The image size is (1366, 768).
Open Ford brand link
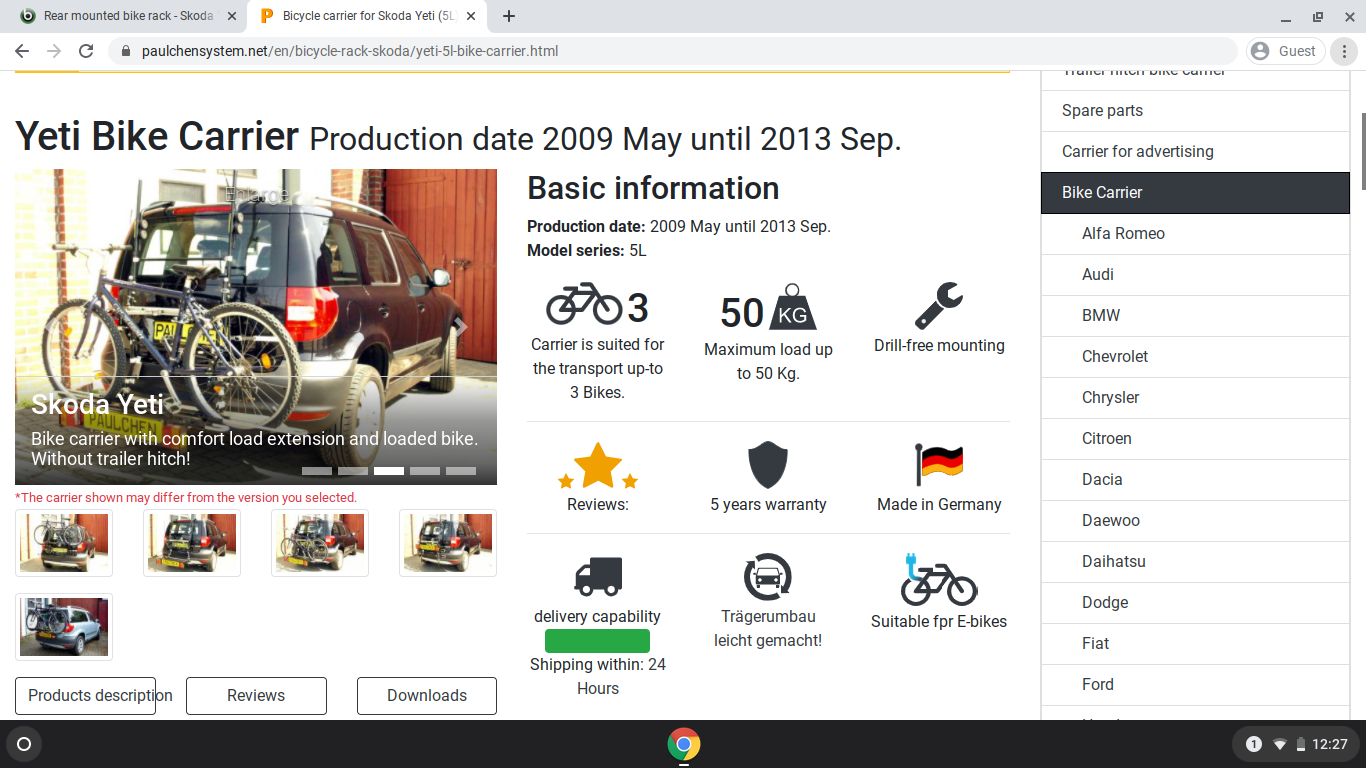tap(1195, 685)
